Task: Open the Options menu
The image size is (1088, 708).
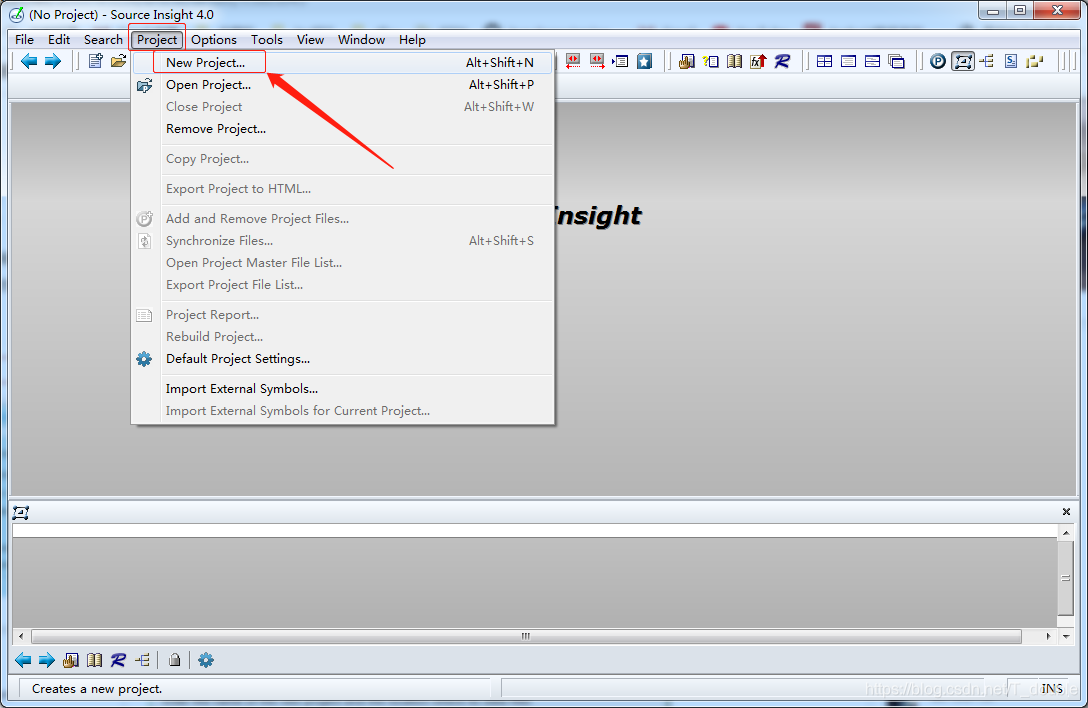Action: (214, 40)
